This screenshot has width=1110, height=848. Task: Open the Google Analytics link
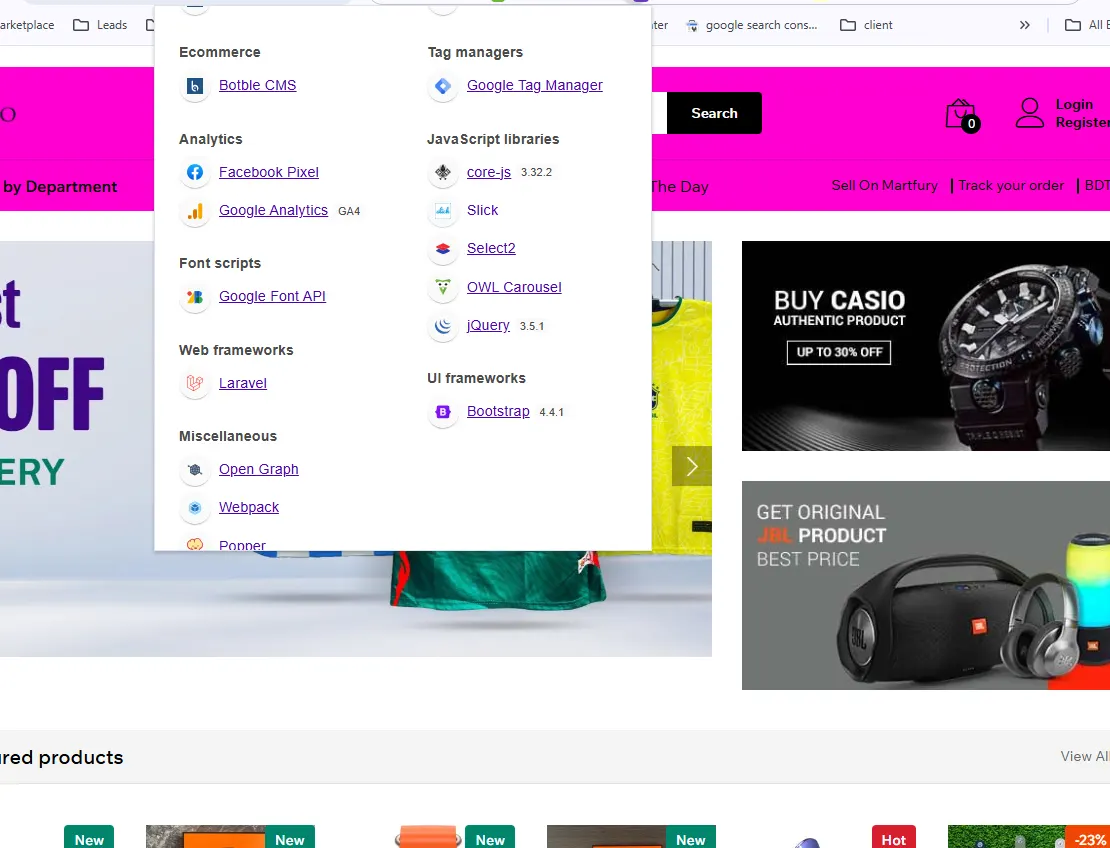click(x=273, y=210)
